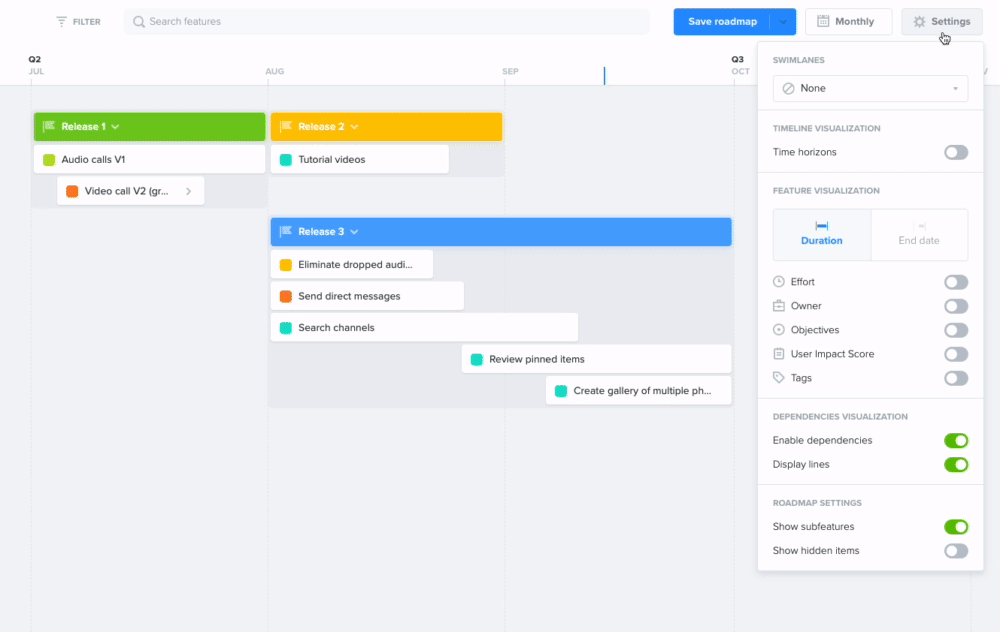Click the End date icon
Viewport: 1000px width, 632px height.
pos(919,226)
